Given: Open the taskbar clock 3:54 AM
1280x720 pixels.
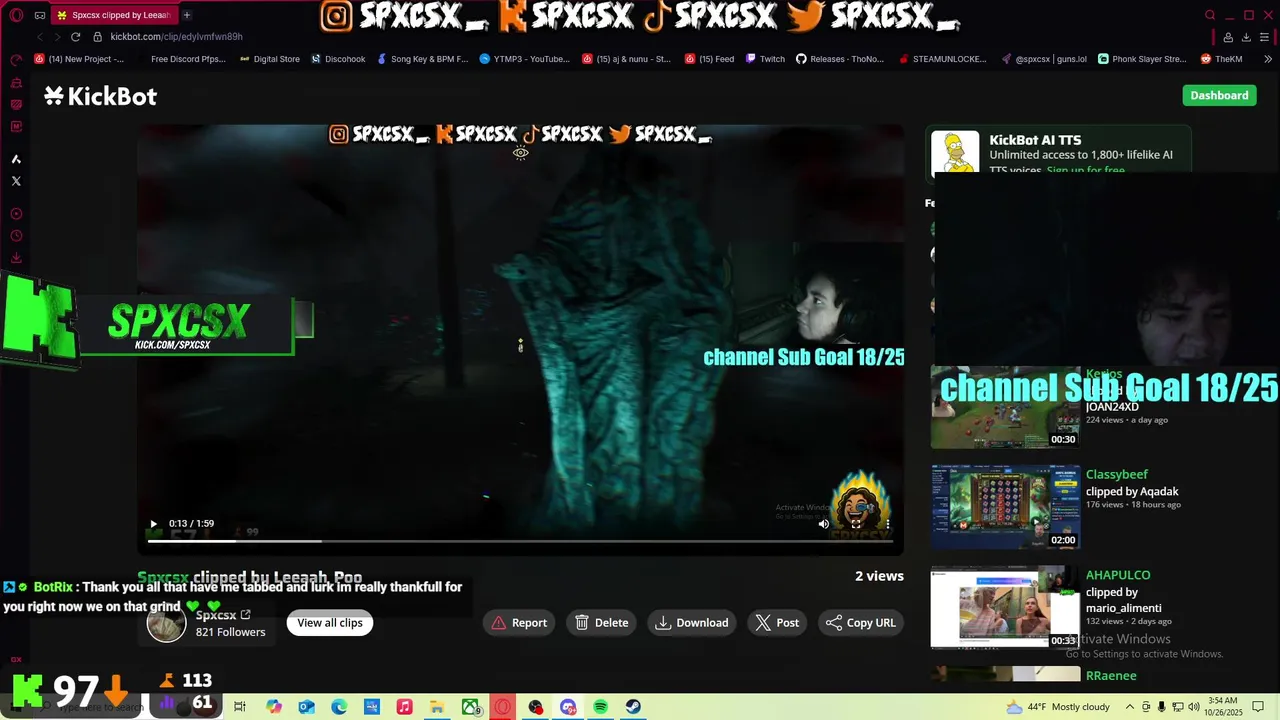Looking at the screenshot, I should (1222, 707).
